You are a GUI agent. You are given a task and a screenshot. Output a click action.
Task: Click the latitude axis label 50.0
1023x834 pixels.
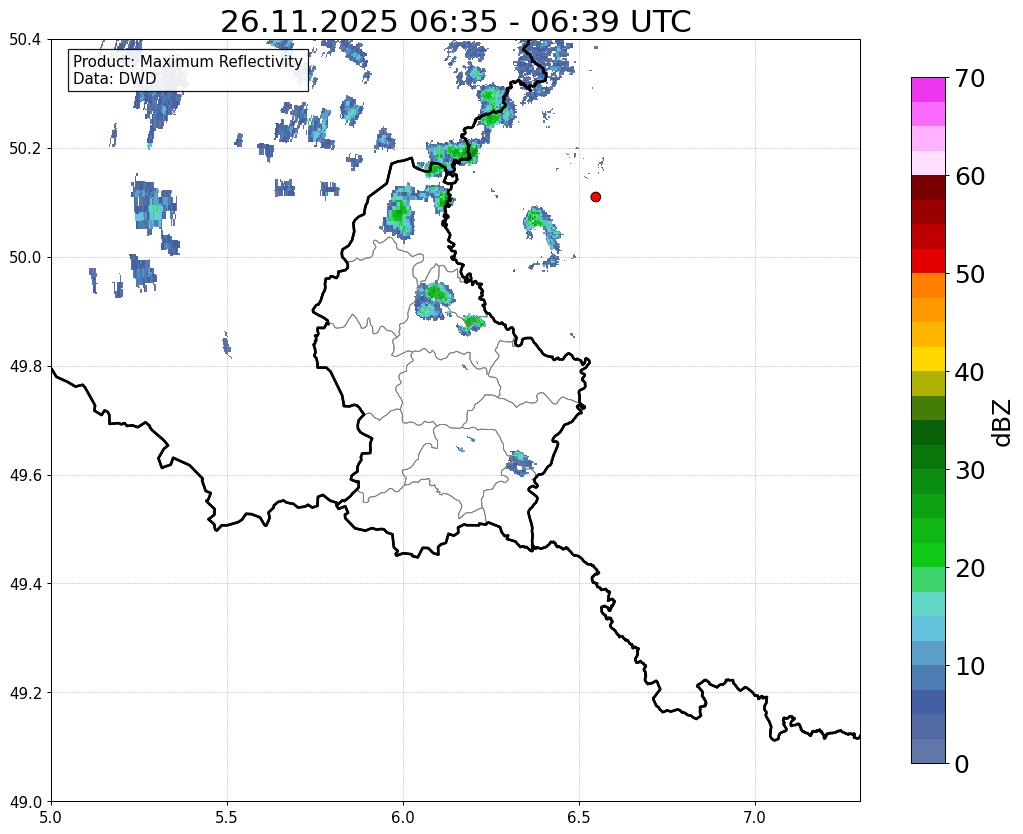[x=25, y=258]
